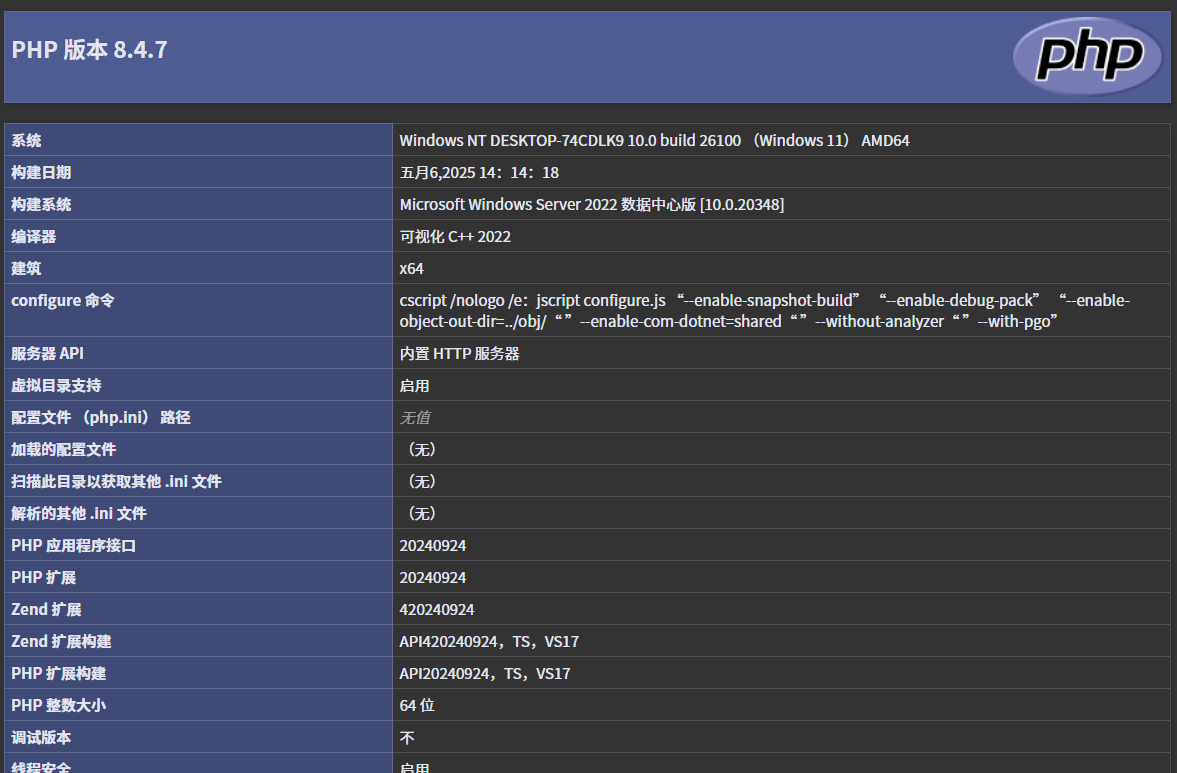Select the build date value 五月6,2025

[x=479, y=172]
